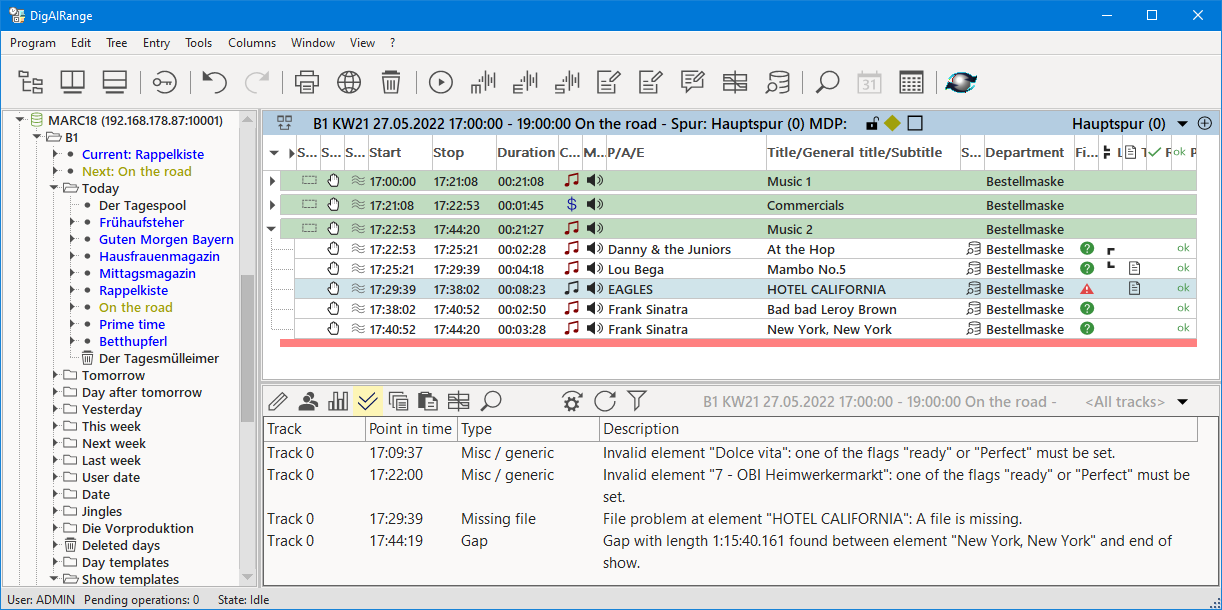
Task: Click the refresh icon in the lower panel
Action: tap(605, 401)
